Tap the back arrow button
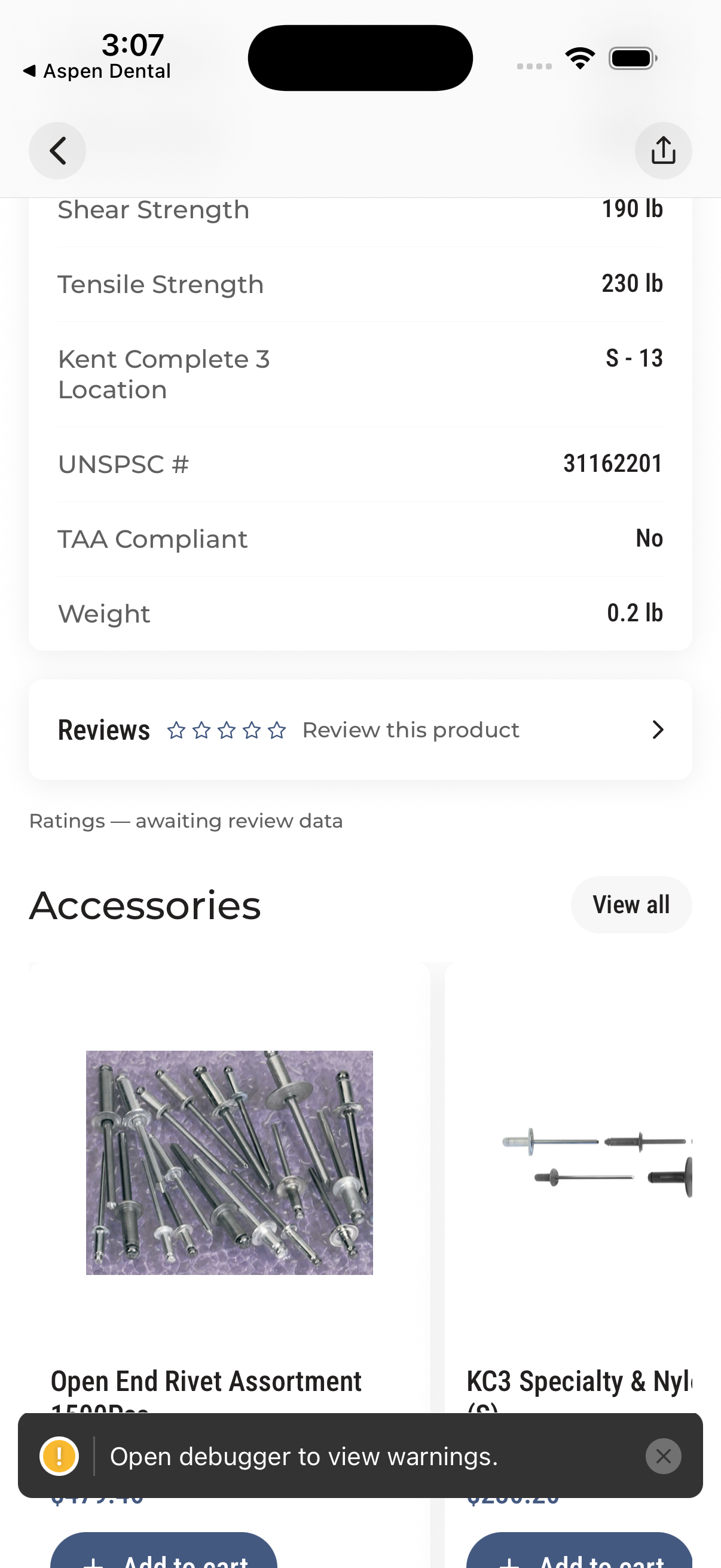721x1568 pixels. tap(57, 150)
